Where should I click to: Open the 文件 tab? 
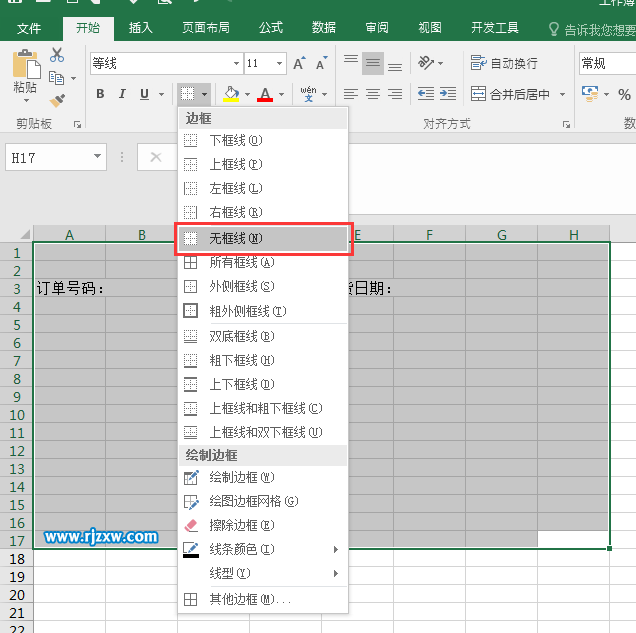(29, 28)
